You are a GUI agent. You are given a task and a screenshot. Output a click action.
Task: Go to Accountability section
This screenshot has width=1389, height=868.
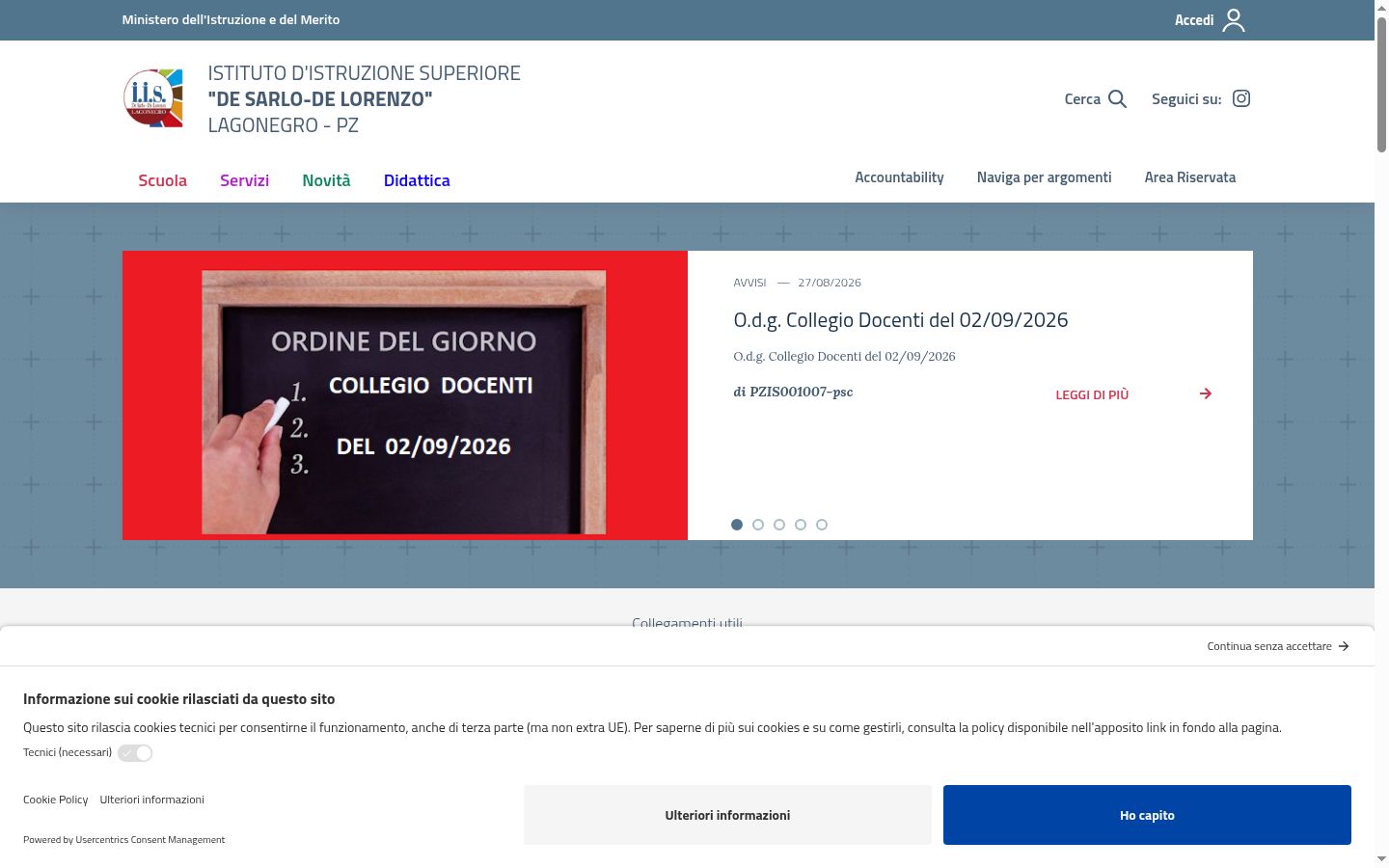(x=899, y=177)
